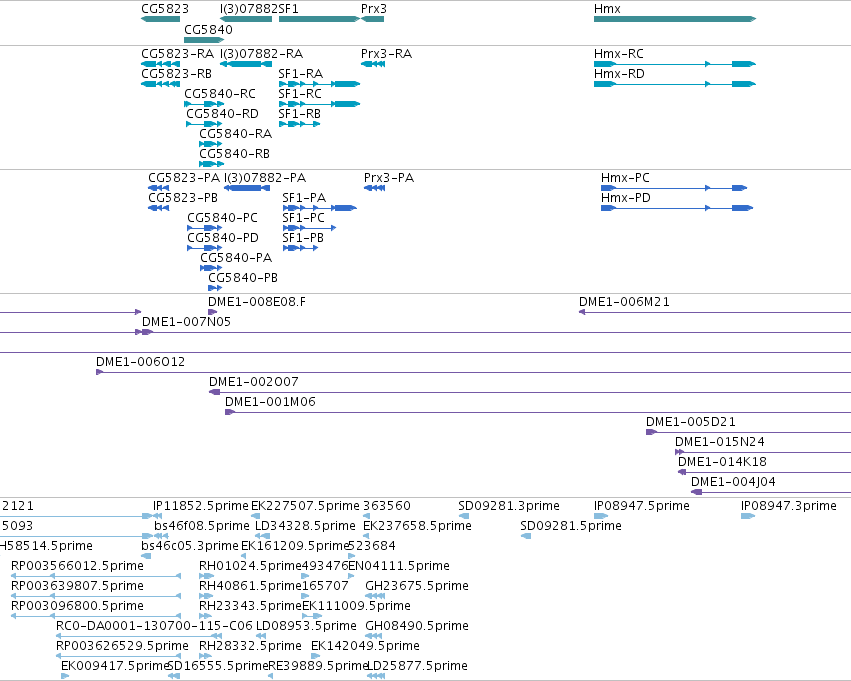
Task: Click the EK009417.5prime EST label
Action: click(x=115, y=667)
